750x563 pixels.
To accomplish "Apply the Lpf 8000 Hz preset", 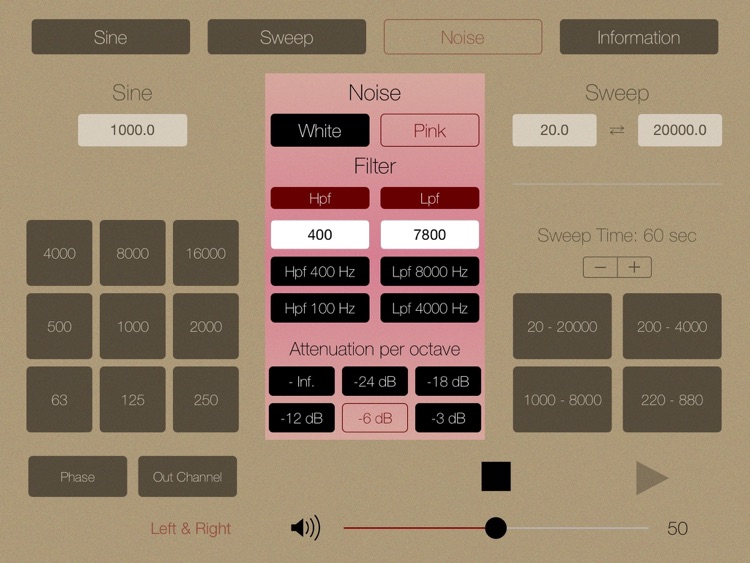I will [430, 272].
